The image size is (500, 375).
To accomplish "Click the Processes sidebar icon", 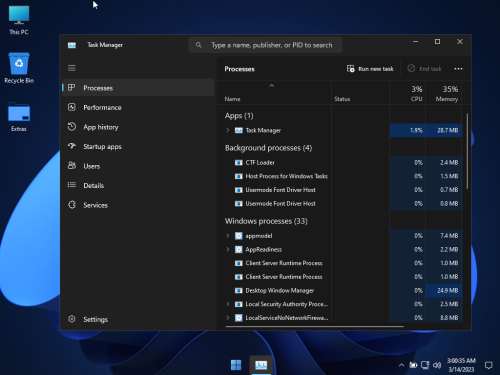I will coord(71,88).
